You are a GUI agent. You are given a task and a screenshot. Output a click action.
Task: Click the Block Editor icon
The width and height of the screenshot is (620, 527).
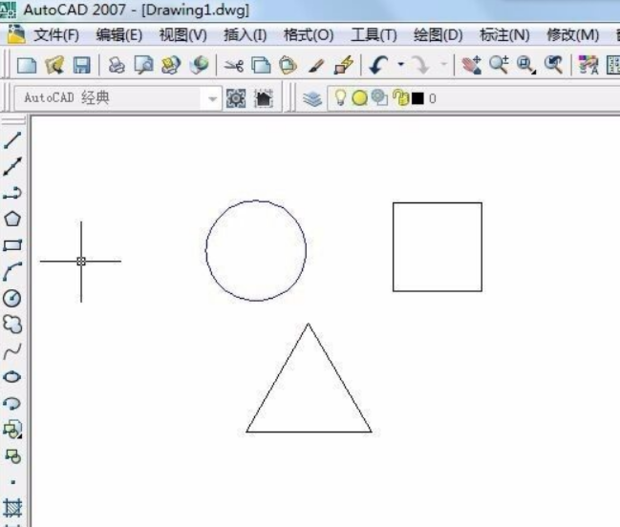point(344,65)
